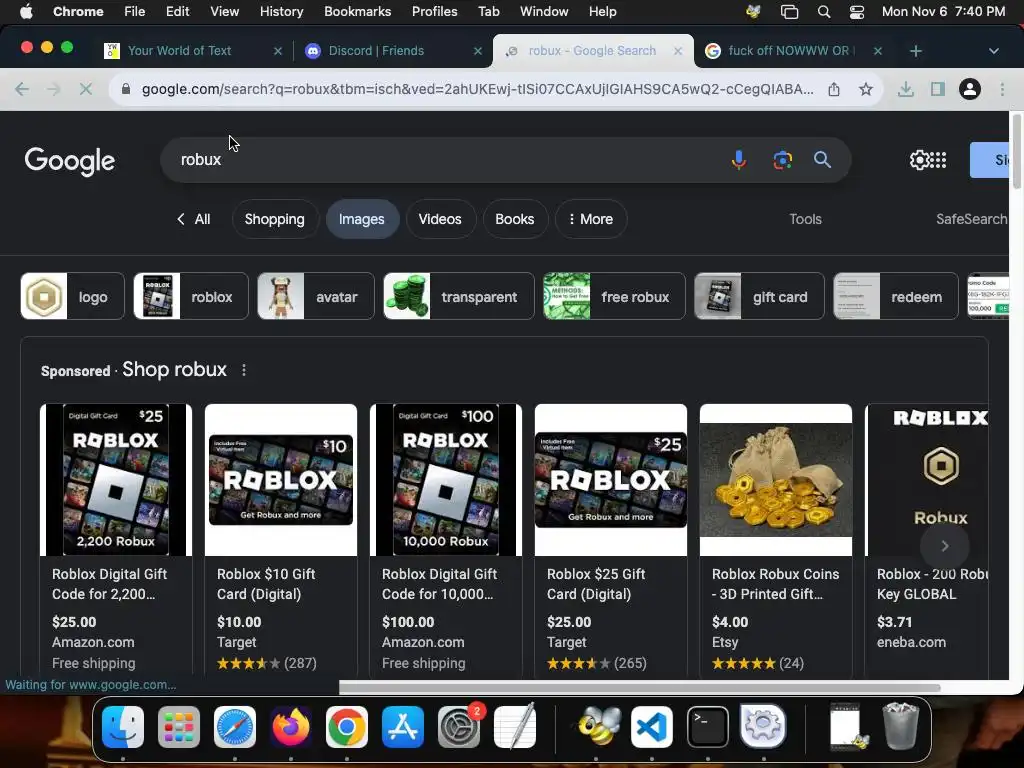Open Chrome downloads
1024x768 pixels.
pos(905,89)
